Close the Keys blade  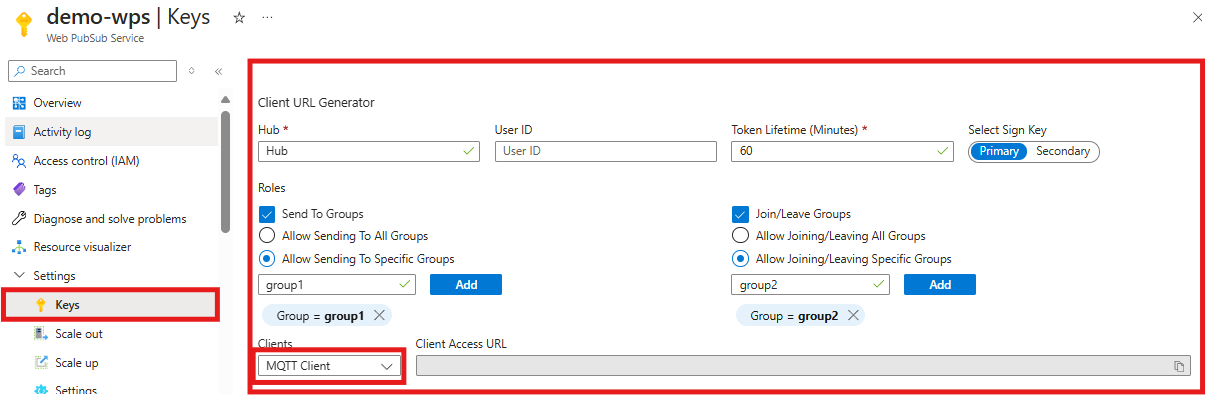coord(1198,18)
